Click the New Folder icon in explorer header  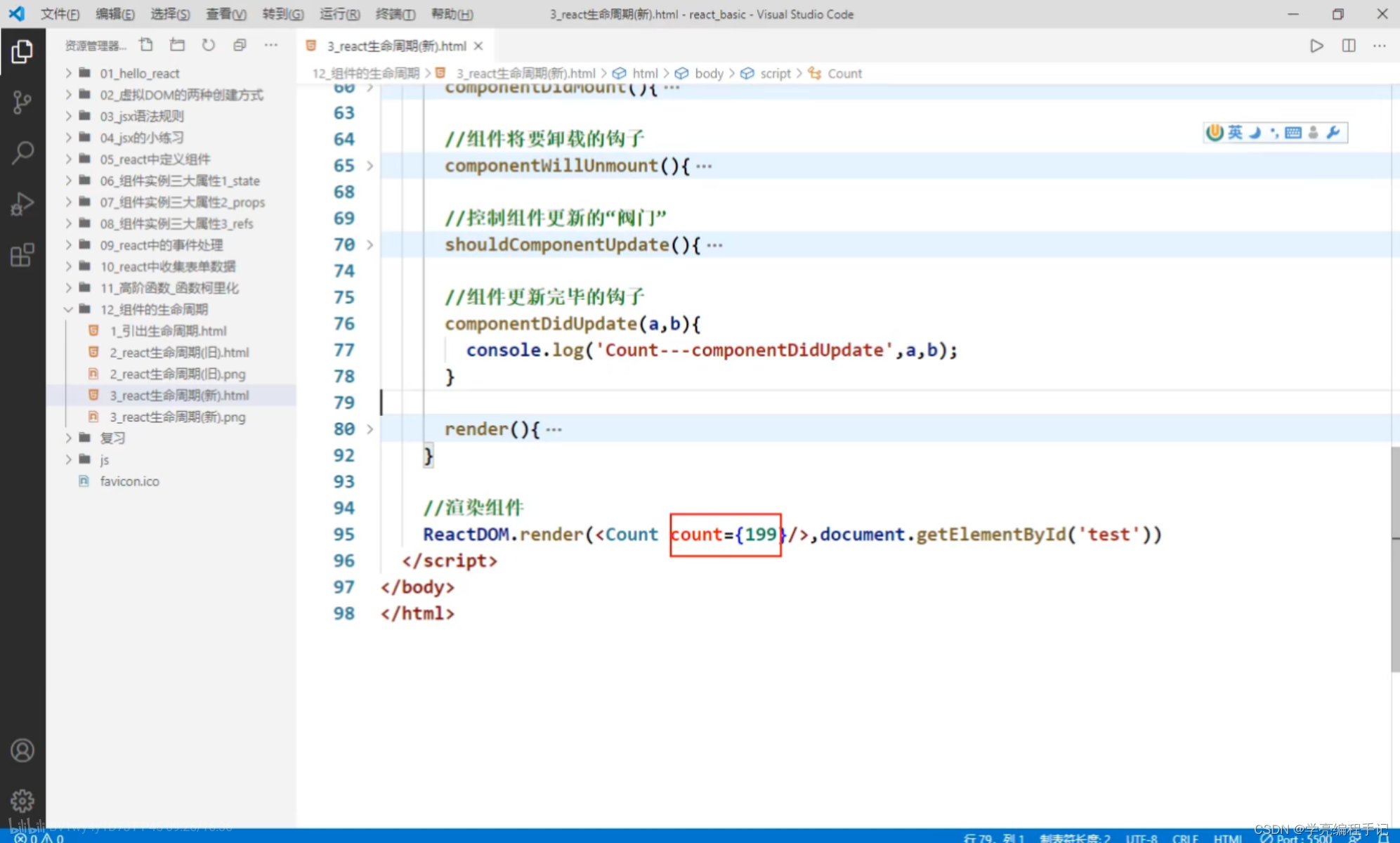click(x=177, y=45)
